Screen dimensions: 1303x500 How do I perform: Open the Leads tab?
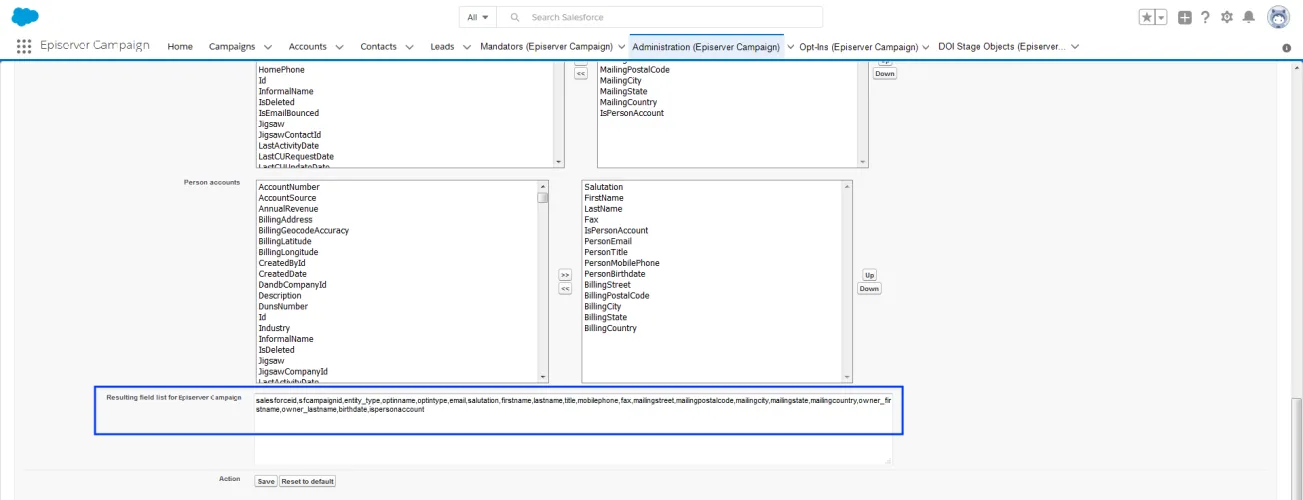[442, 46]
